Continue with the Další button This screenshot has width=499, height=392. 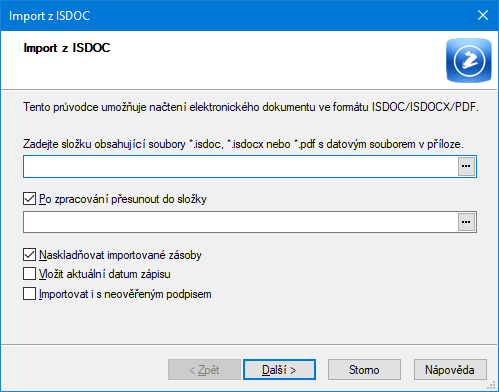279,369
